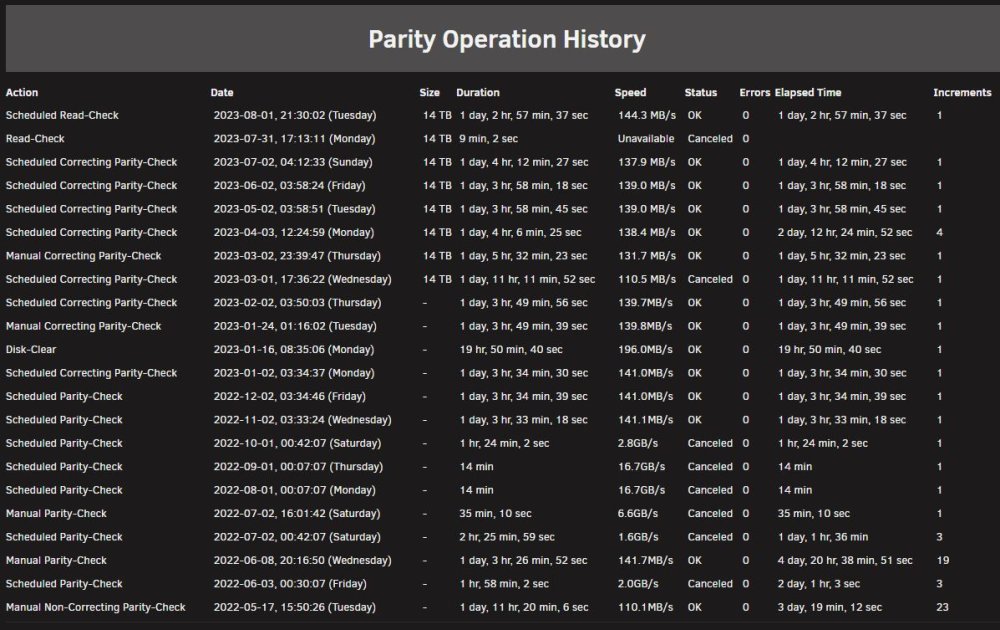The width and height of the screenshot is (1000, 630).
Task: Select date 2023-06-02, 03:58:24 (Friday)
Action: click(290, 186)
